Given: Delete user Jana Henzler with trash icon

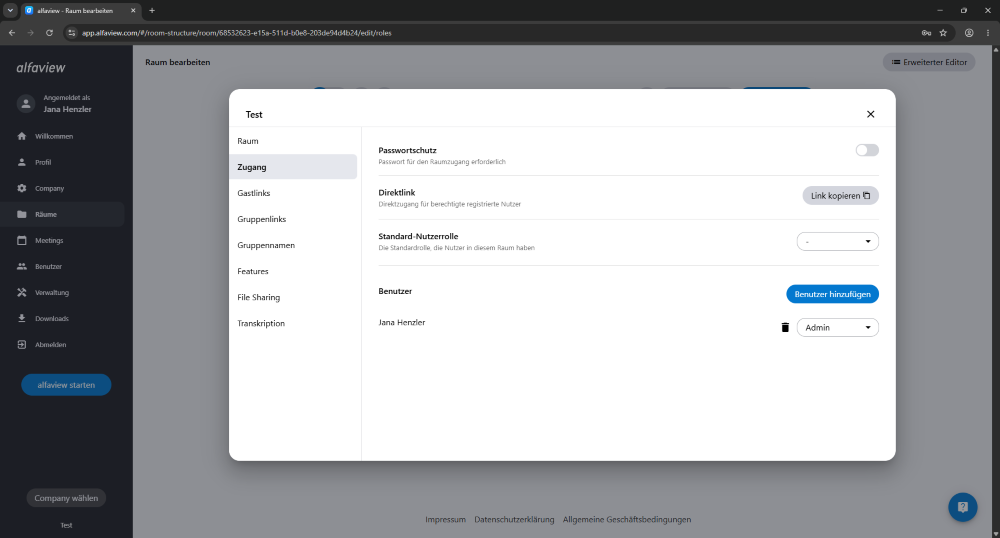Looking at the screenshot, I should pos(785,327).
